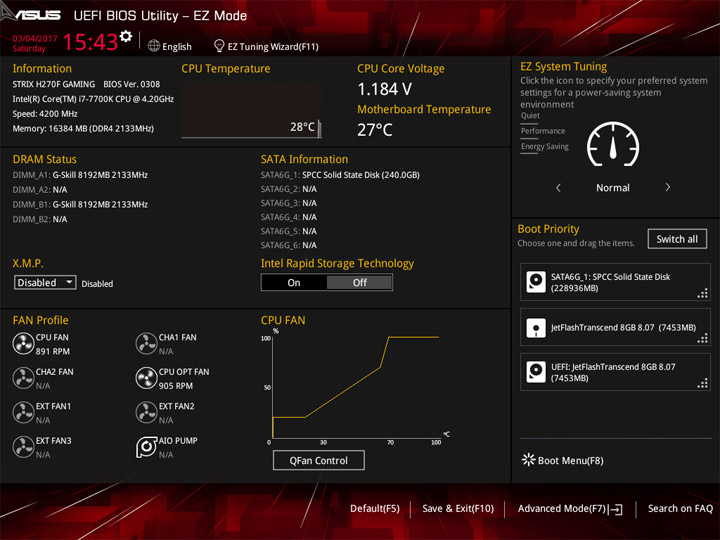
Task: Load defaults with Default(F5)
Action: 375,508
